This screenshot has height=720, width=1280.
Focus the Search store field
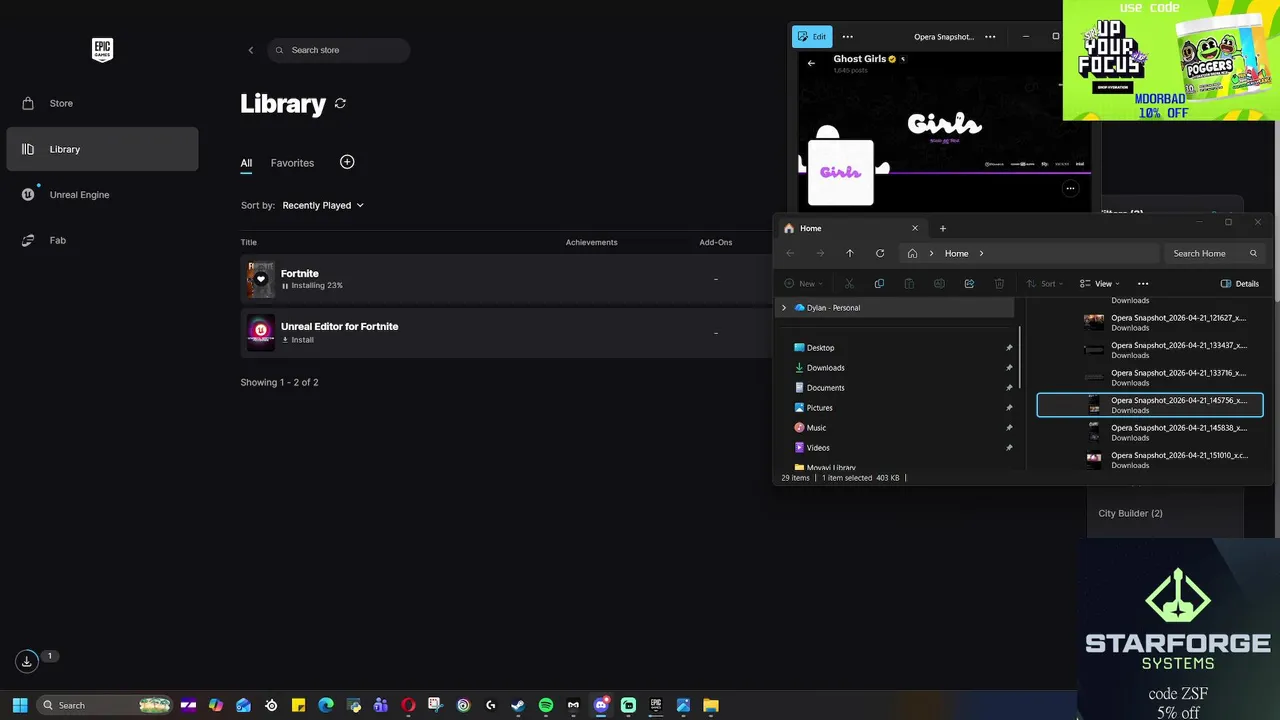pyautogui.click(x=339, y=50)
